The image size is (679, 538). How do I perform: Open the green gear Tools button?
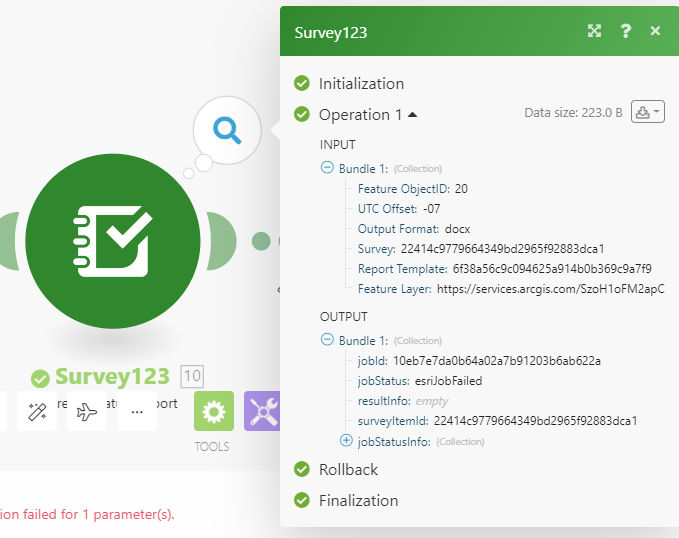[214, 411]
